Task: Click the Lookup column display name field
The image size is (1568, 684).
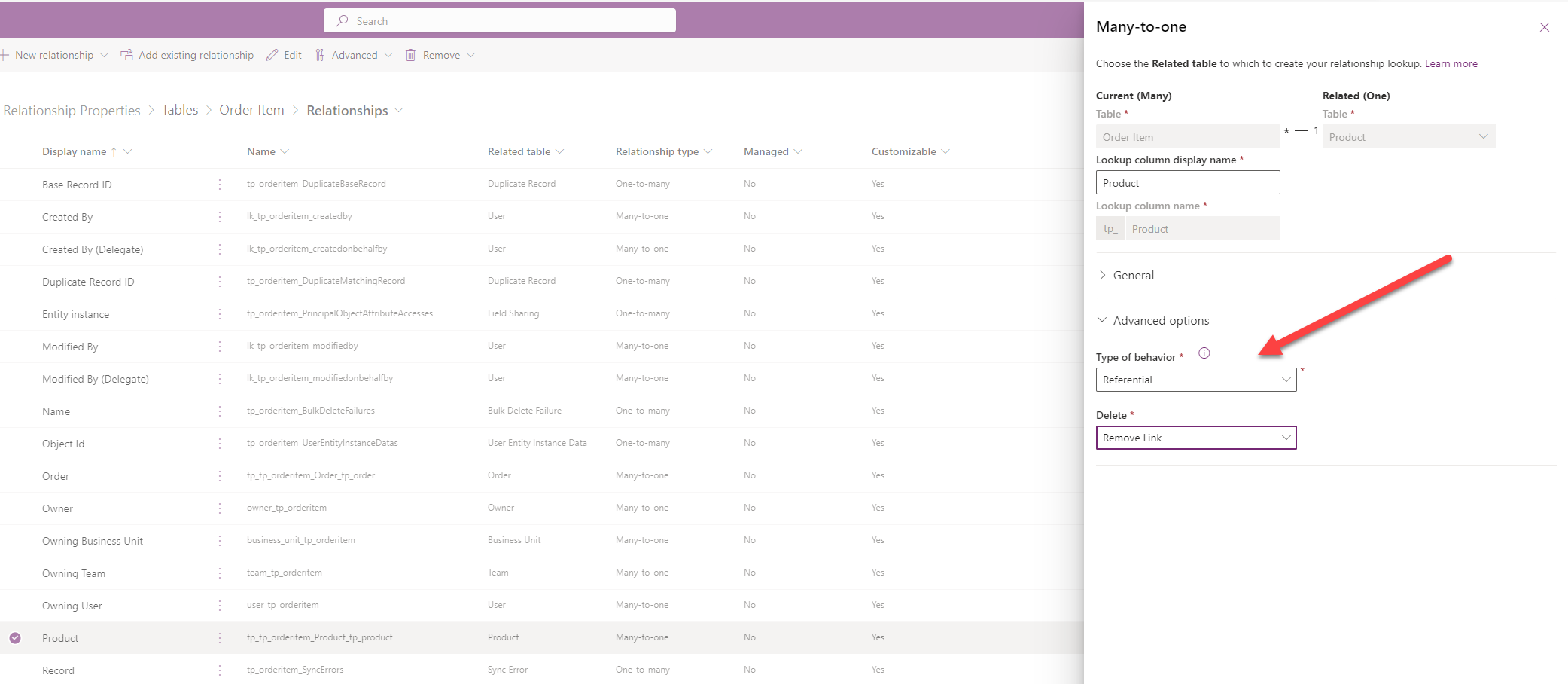Action: coord(1187,183)
